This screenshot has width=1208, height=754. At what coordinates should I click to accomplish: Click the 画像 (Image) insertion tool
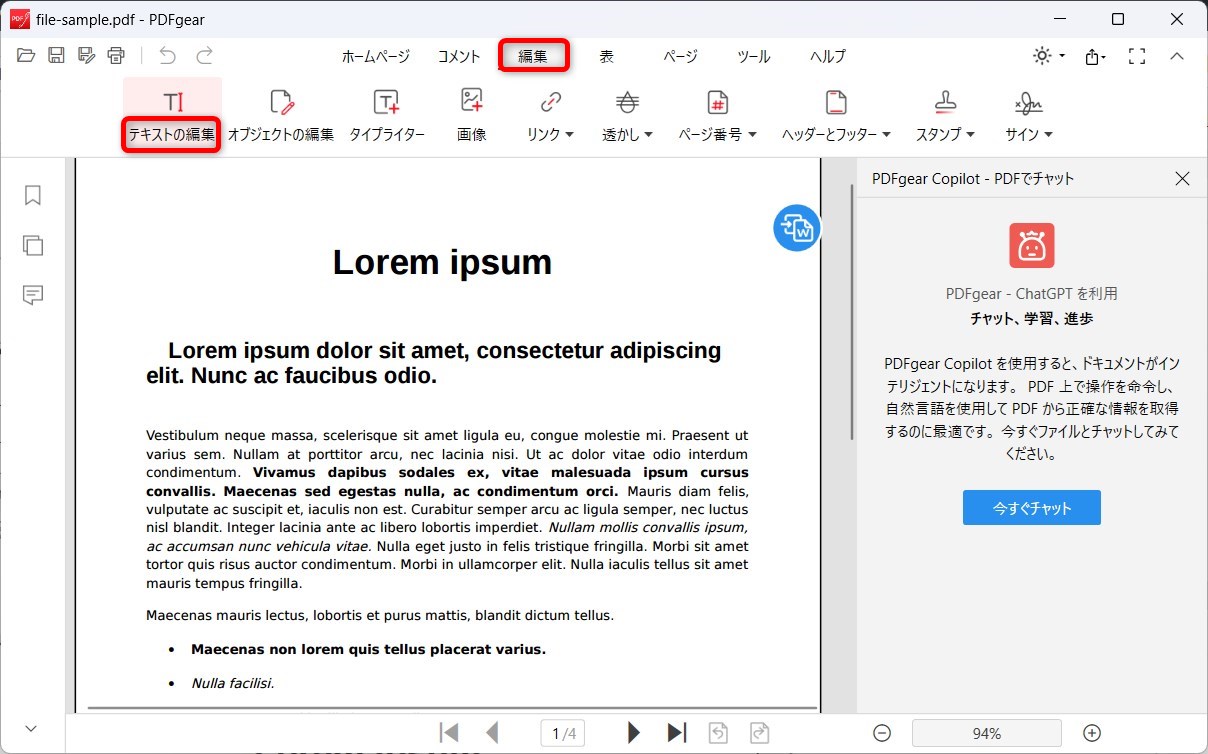pos(471,112)
